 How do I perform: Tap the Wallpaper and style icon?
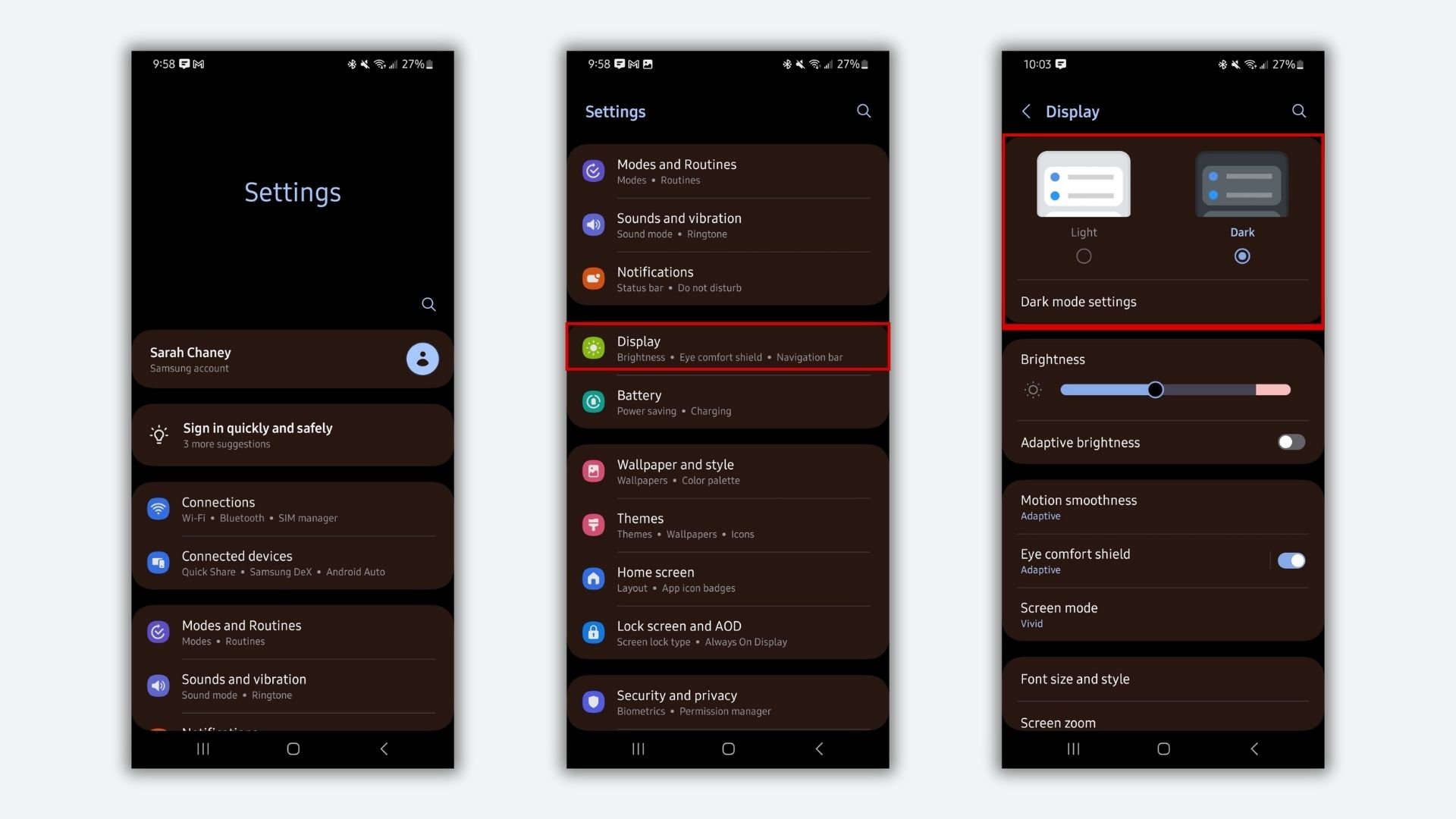(593, 470)
